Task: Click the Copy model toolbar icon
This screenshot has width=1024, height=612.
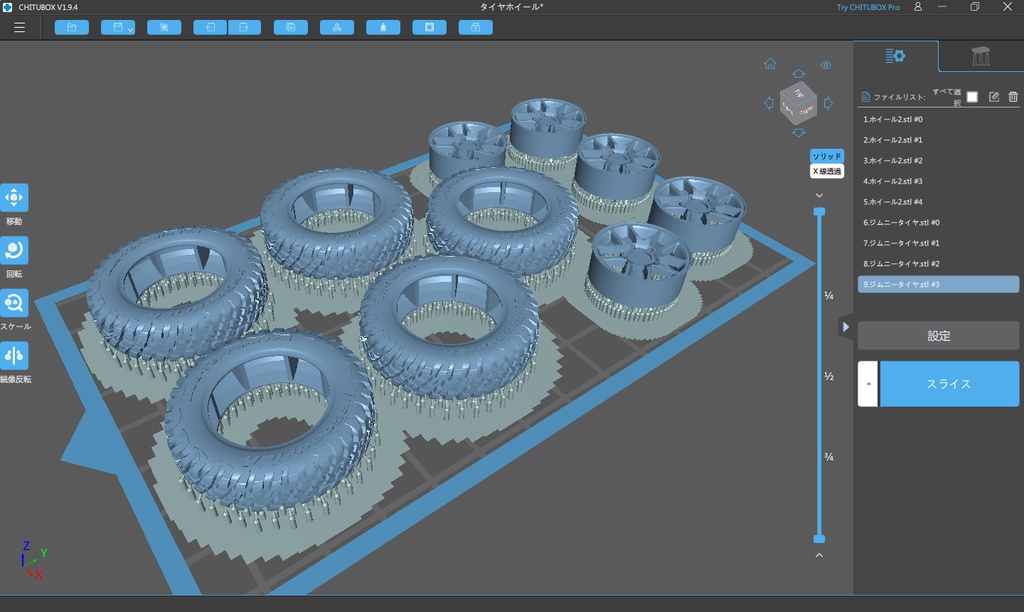Action: pos(291,27)
